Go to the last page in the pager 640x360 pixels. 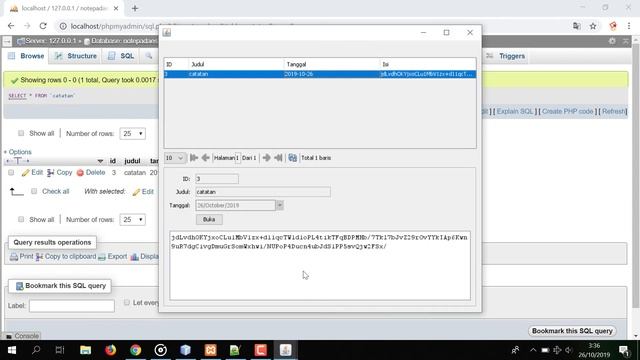[278, 158]
